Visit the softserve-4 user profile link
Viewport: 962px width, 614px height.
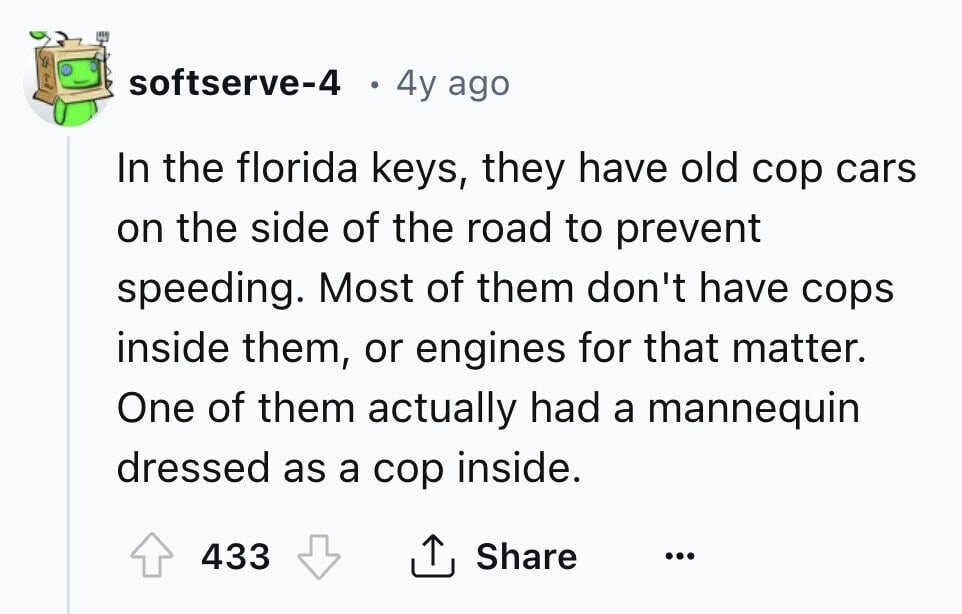(234, 83)
